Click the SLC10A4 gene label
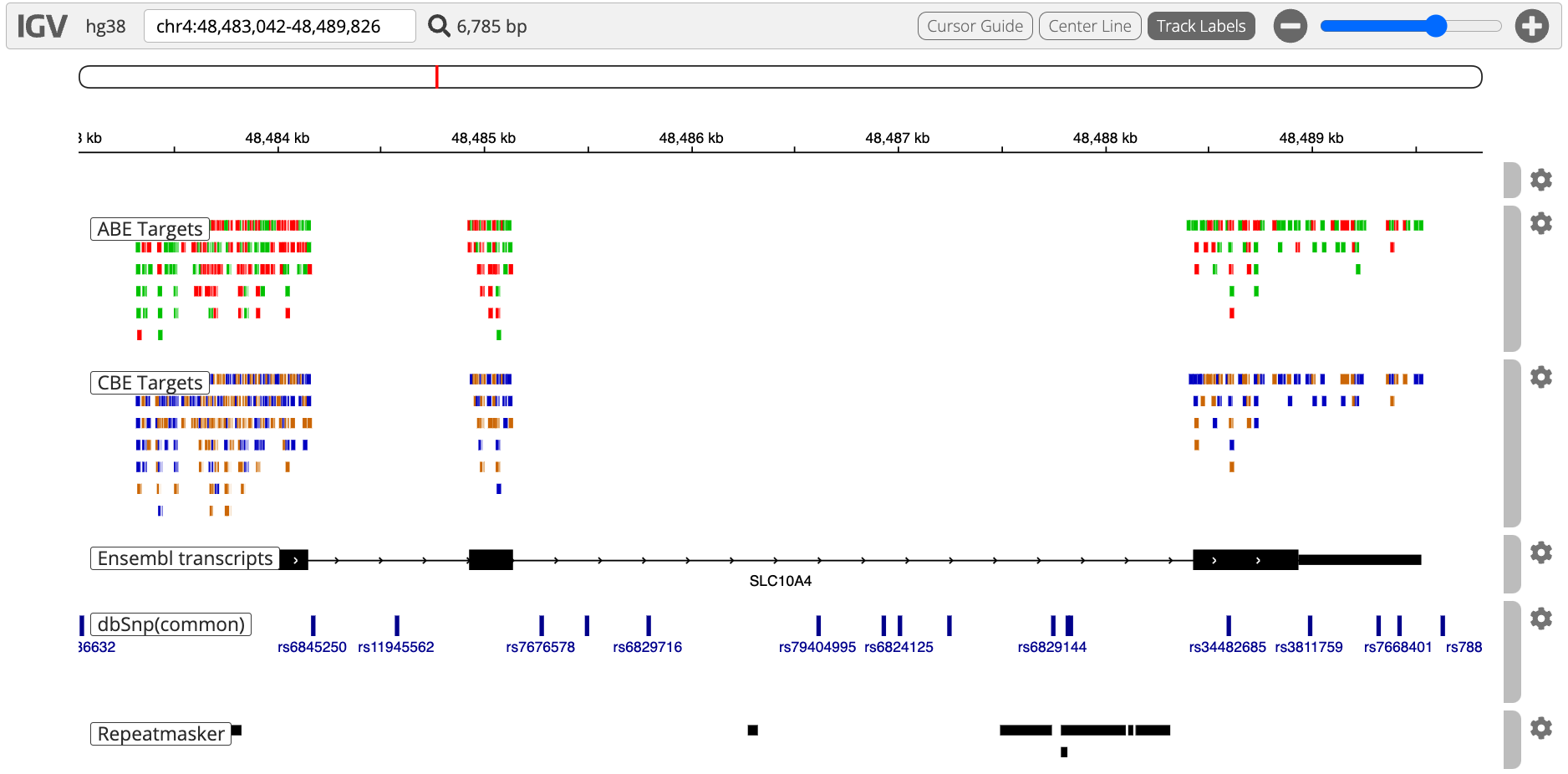 coord(780,581)
